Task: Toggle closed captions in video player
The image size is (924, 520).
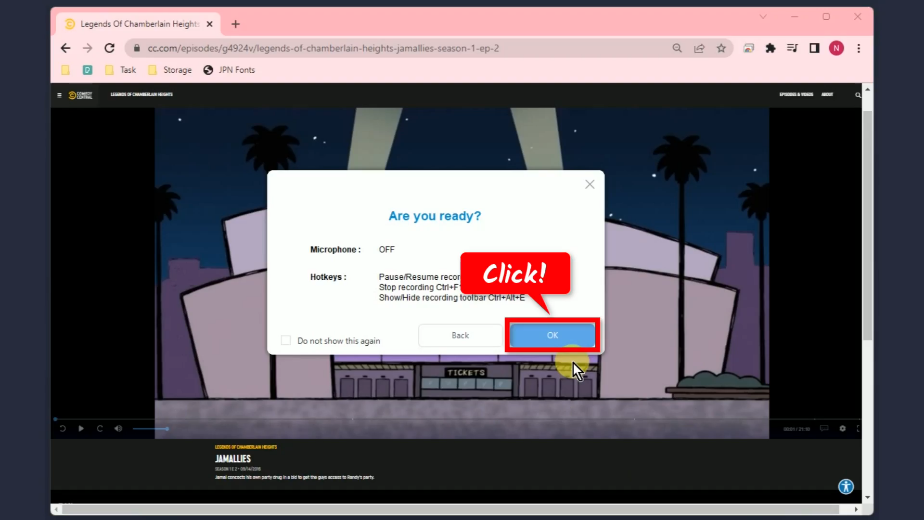Action: point(824,429)
